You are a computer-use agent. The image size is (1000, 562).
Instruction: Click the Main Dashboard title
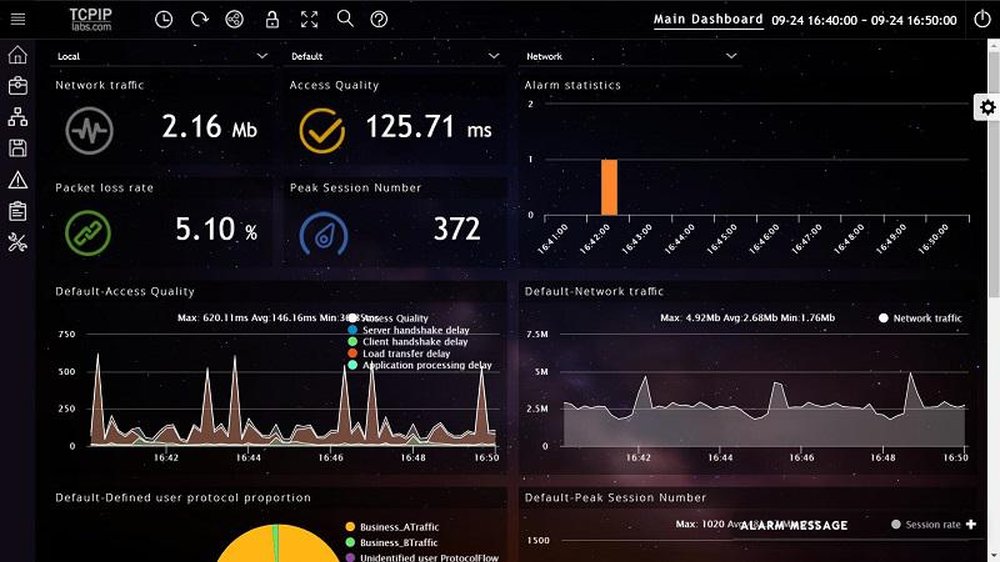pos(708,19)
